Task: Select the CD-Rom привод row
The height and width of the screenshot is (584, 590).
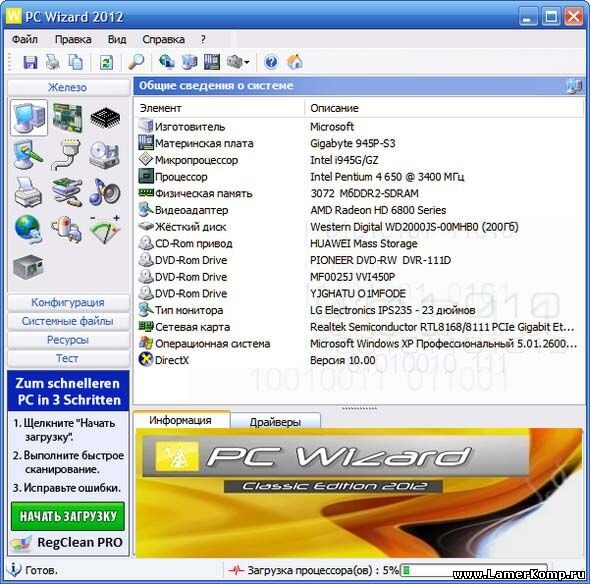Action: pyautogui.click(x=359, y=243)
